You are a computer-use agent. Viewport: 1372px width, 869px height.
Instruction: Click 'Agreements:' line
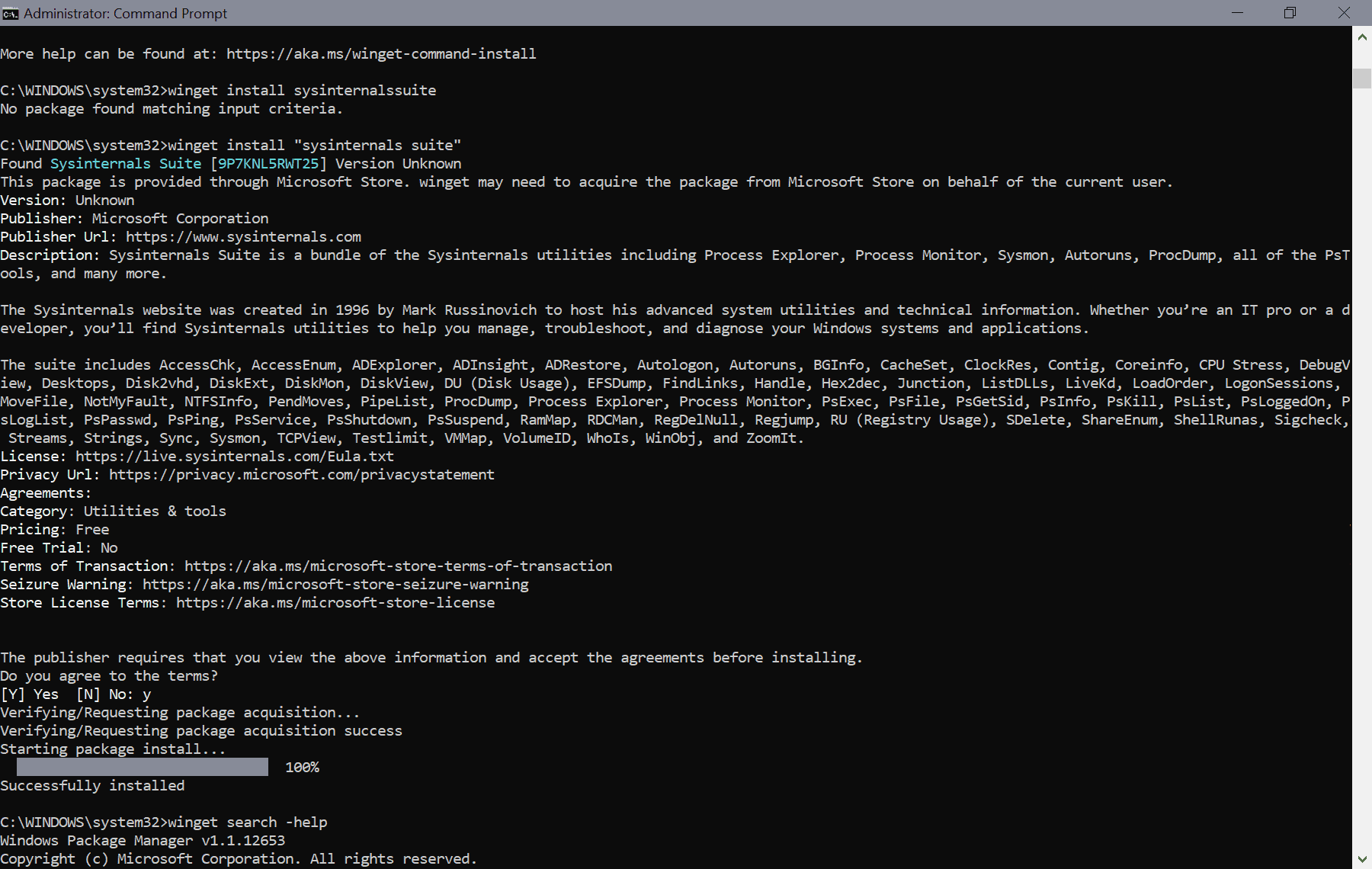tap(46, 493)
